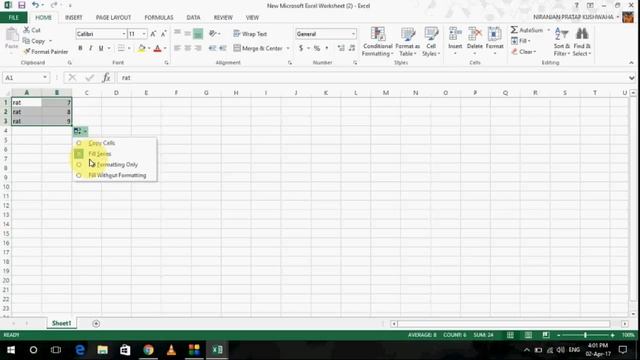Open the FILE tab
This screenshot has height=360, width=640.
[13, 18]
